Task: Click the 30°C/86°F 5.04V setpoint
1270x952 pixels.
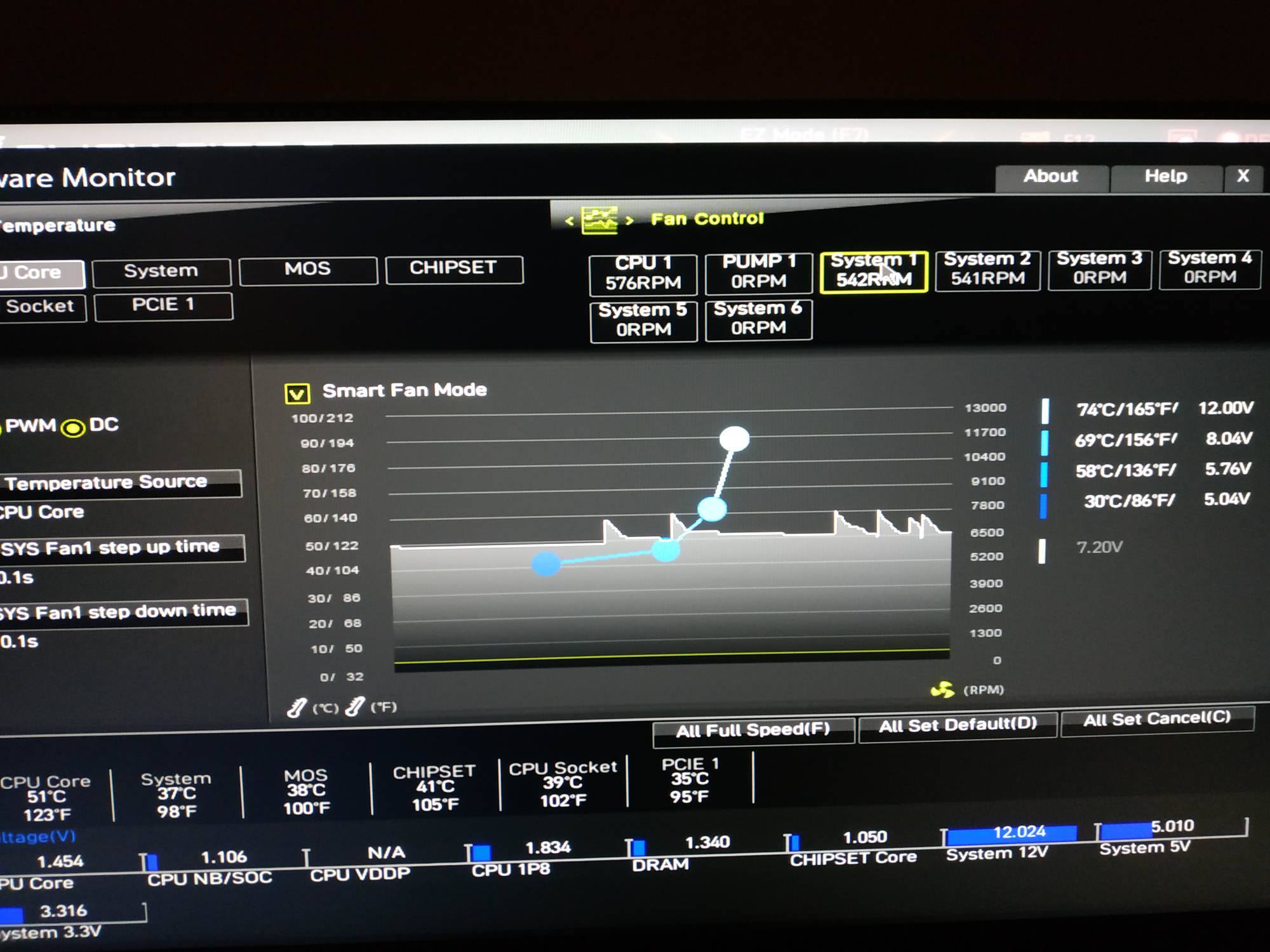Action: [x=1166, y=501]
